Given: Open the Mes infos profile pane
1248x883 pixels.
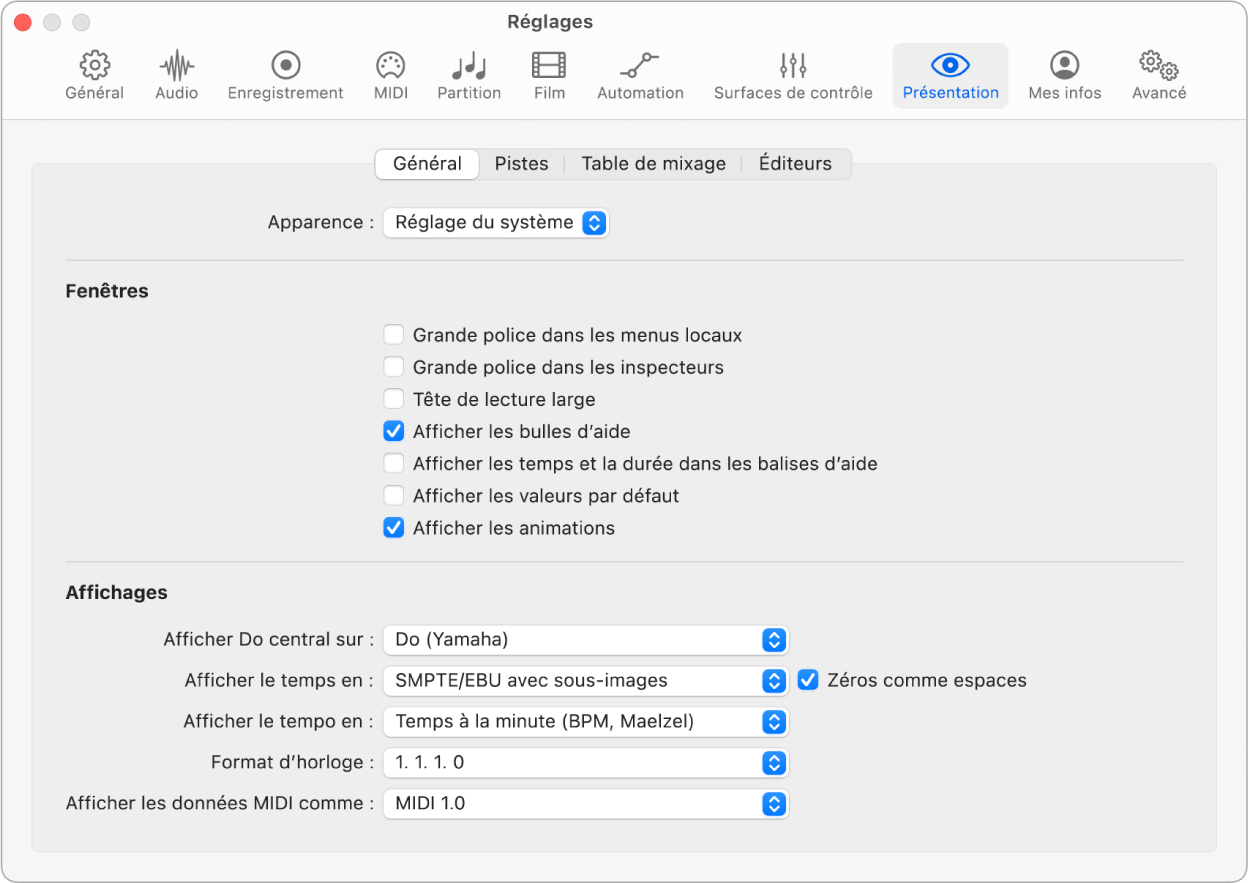Looking at the screenshot, I should coord(1065,76).
